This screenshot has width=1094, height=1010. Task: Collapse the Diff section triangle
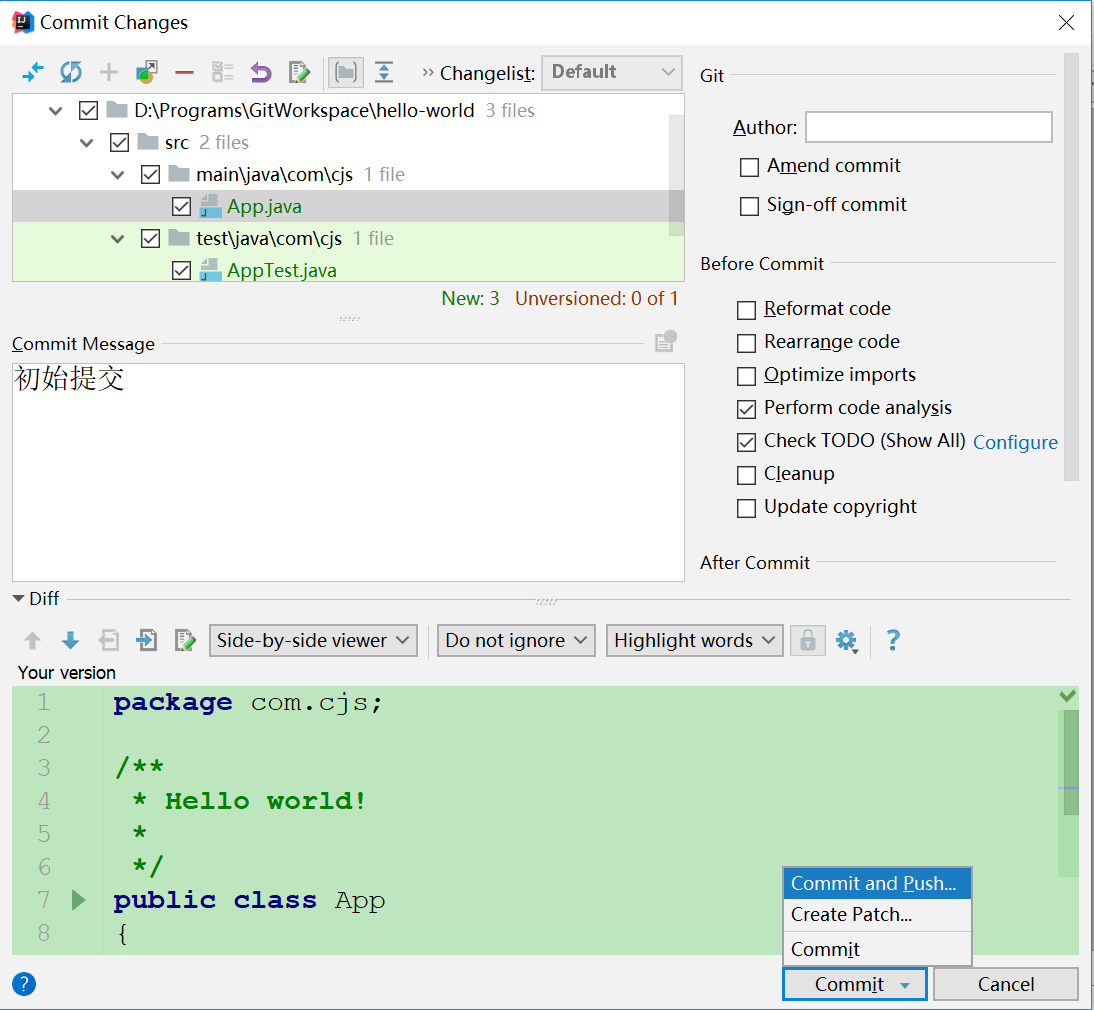point(19,598)
